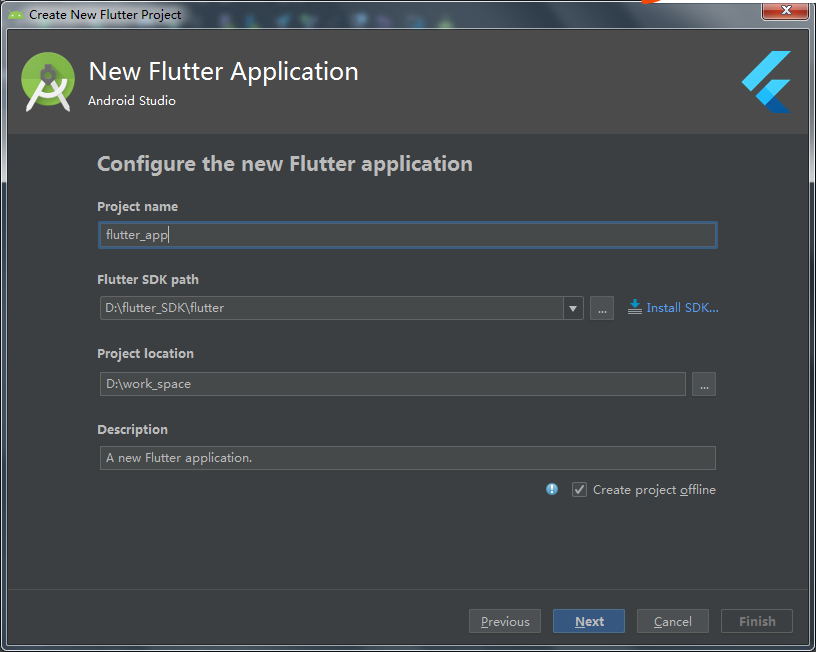Click the Flutter logo icon

(766, 82)
